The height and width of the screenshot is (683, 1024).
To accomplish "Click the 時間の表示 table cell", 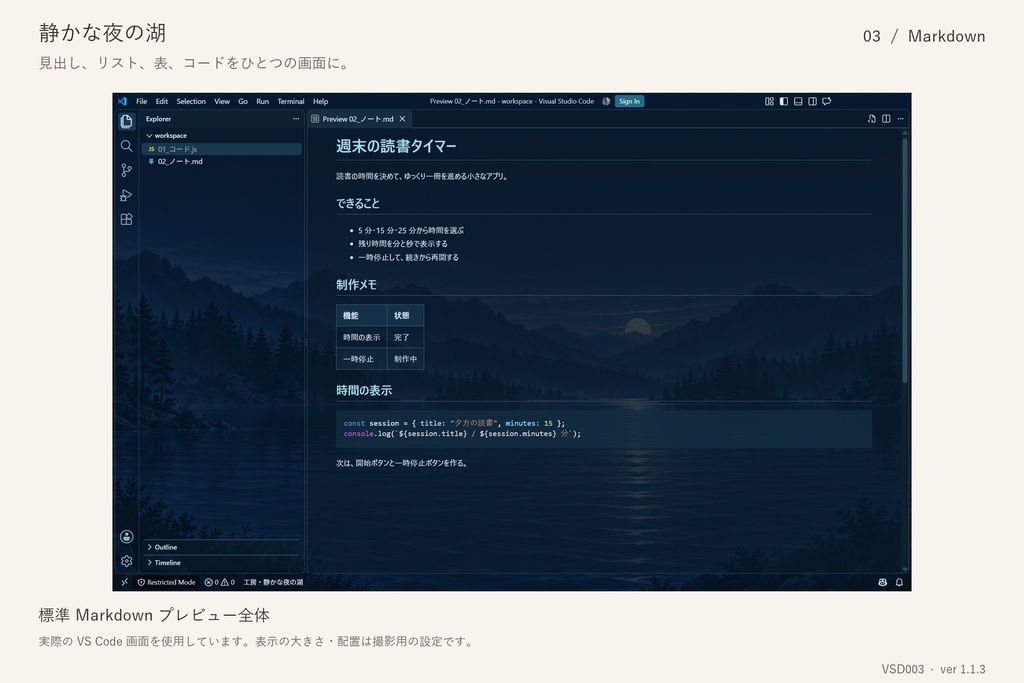I will [361, 338].
